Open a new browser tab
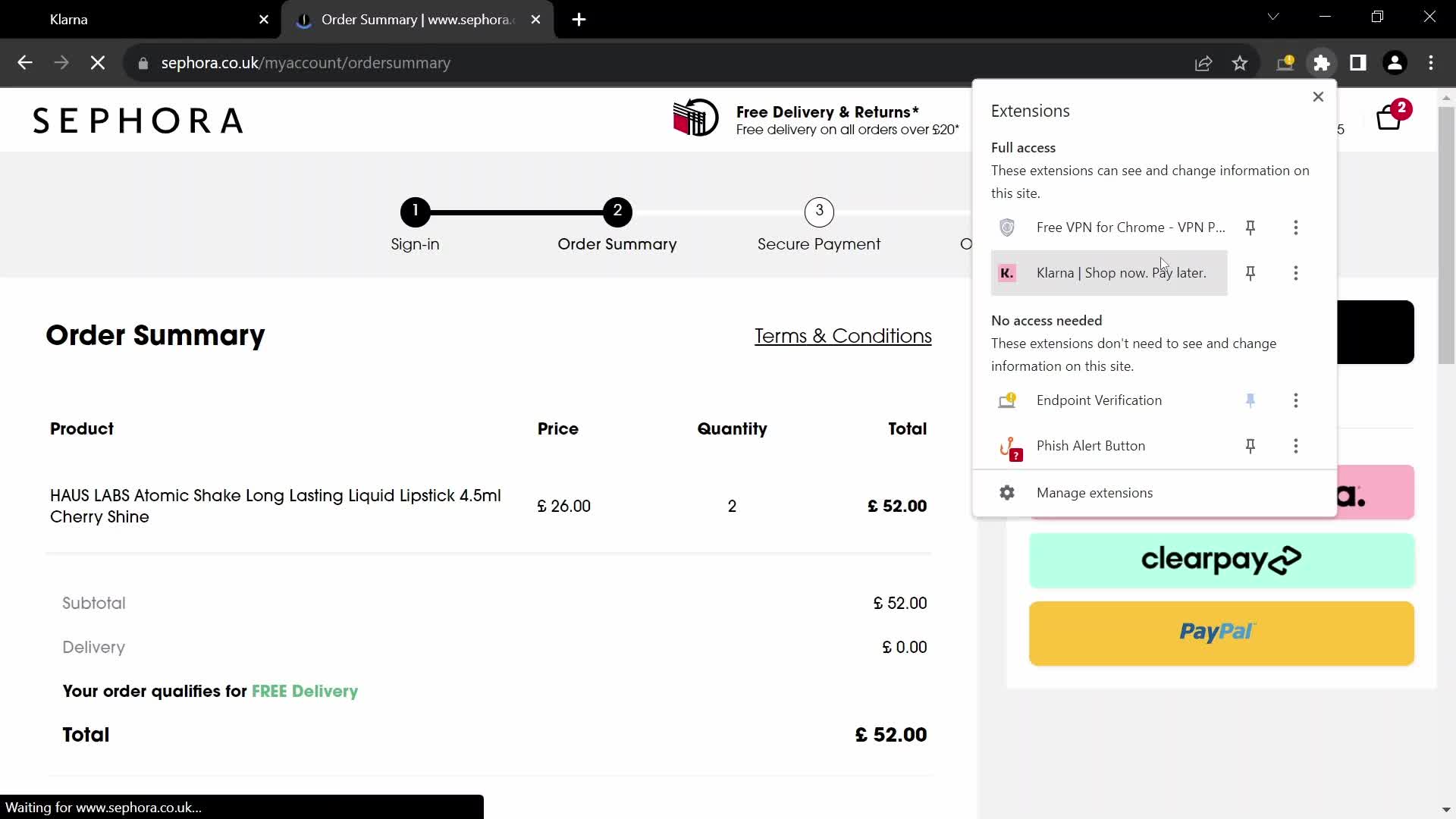The width and height of the screenshot is (1456, 819). pyautogui.click(x=579, y=20)
